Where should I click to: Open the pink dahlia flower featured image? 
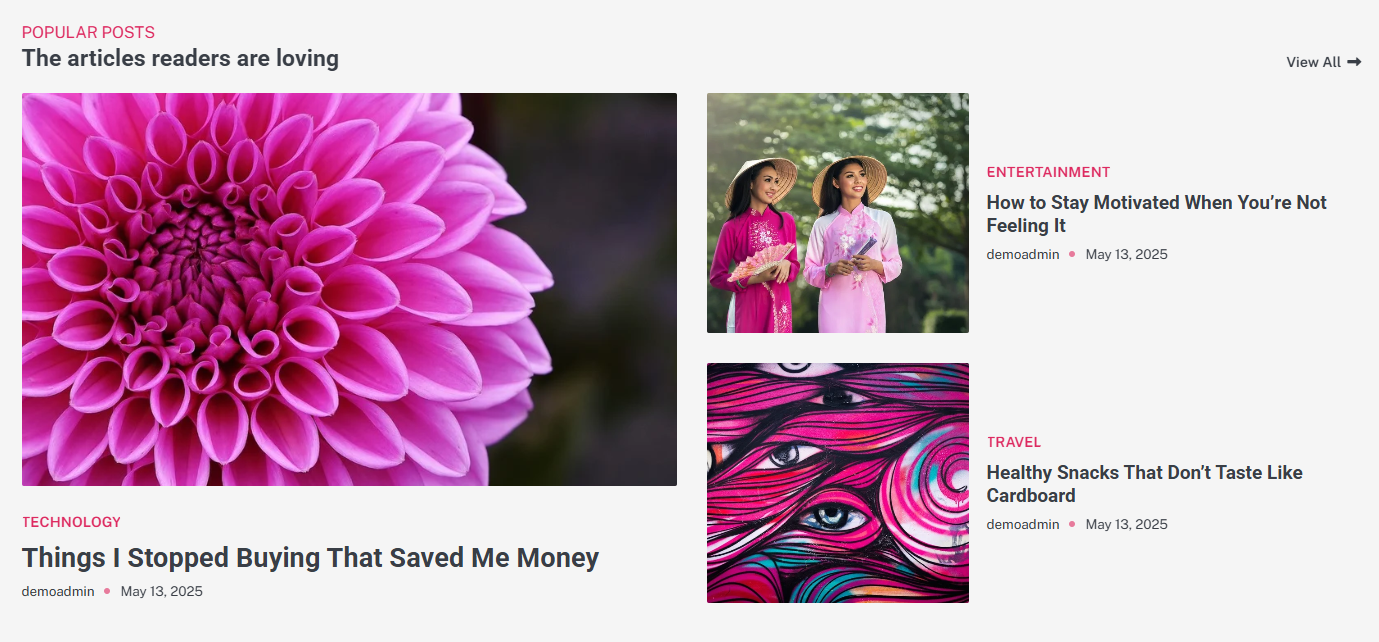pyautogui.click(x=349, y=289)
